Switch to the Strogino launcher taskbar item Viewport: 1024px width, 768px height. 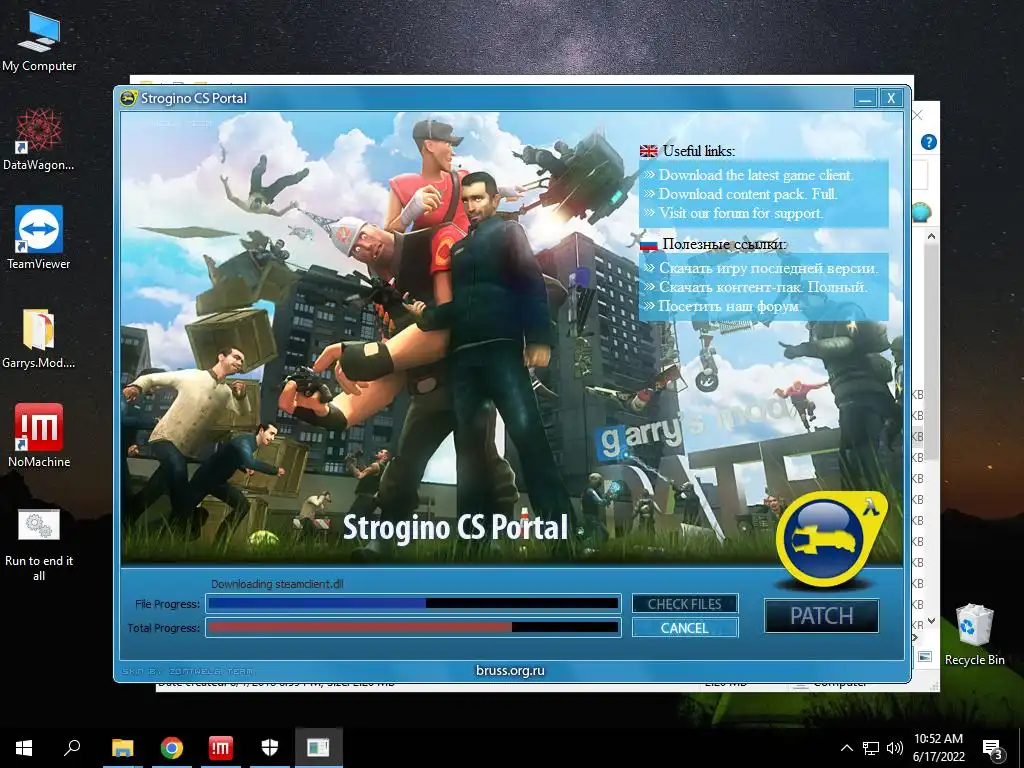pos(319,748)
